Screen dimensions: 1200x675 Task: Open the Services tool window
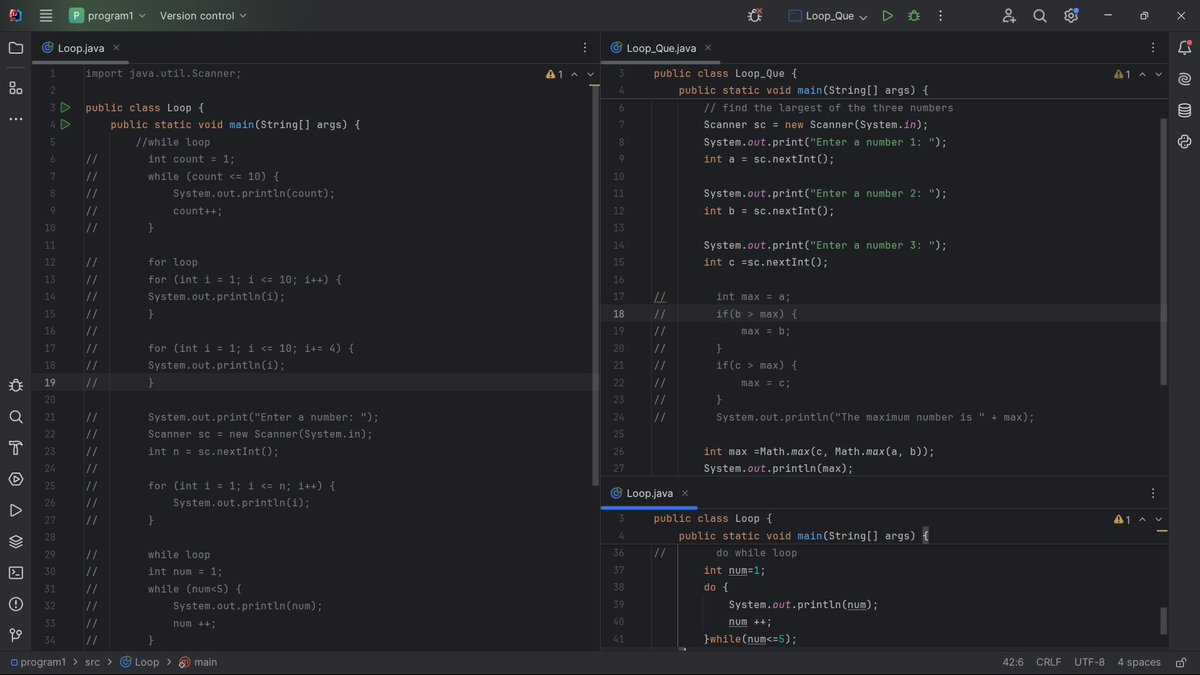(15, 479)
